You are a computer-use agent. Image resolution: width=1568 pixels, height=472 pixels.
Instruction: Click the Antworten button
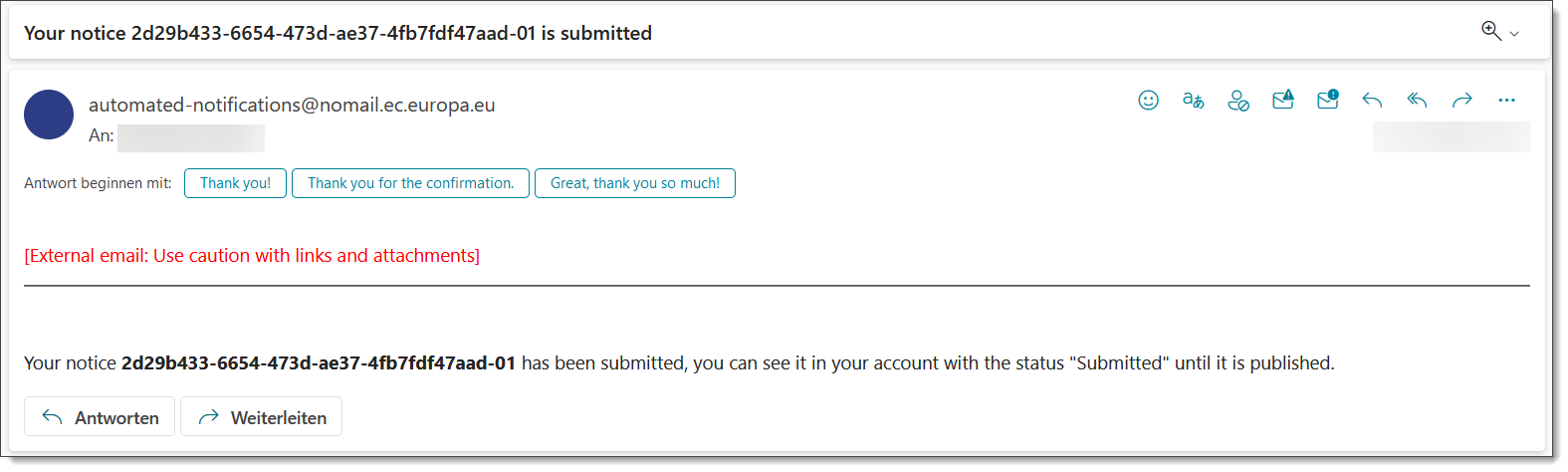100,417
